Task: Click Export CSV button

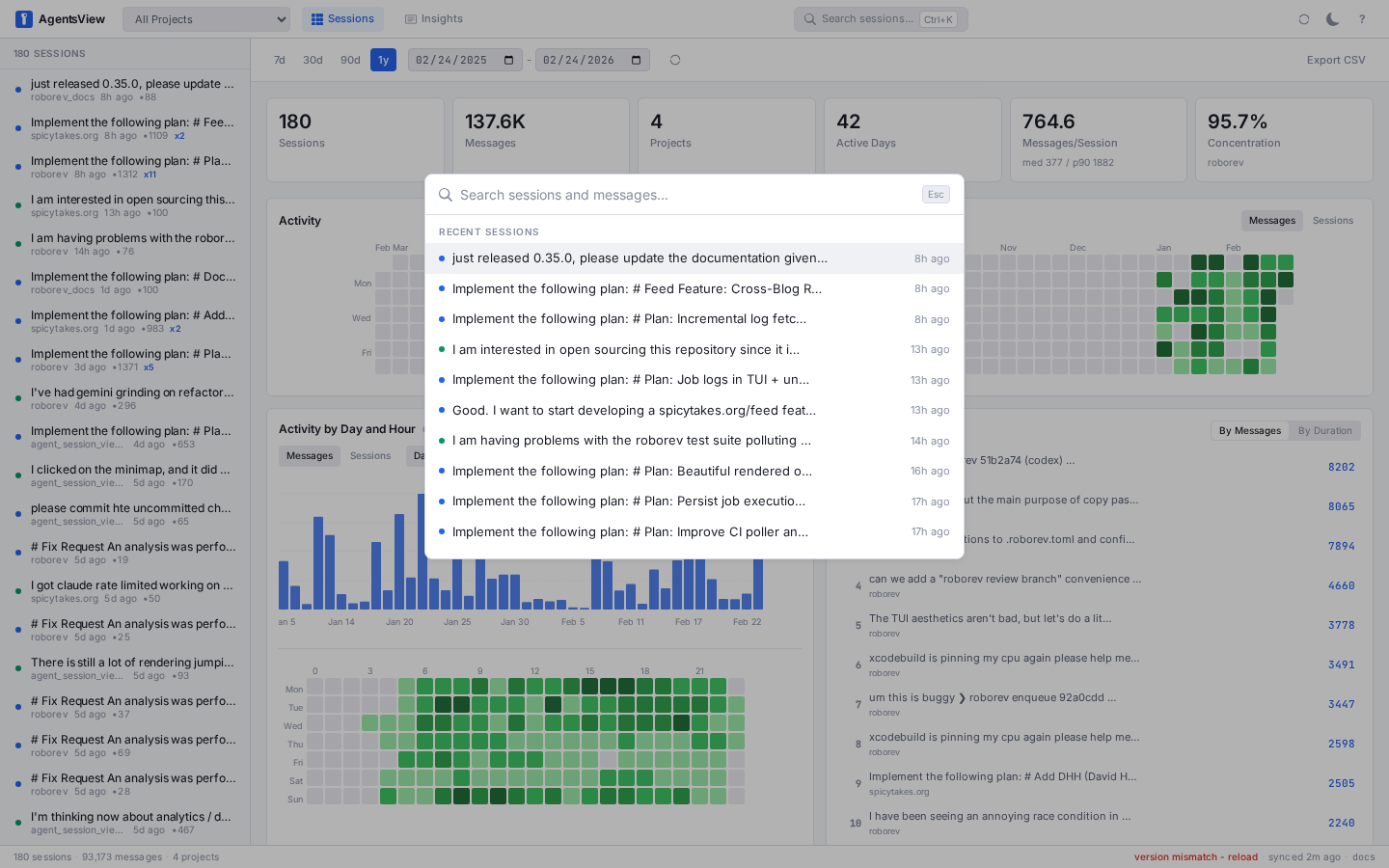Action: [1335, 60]
